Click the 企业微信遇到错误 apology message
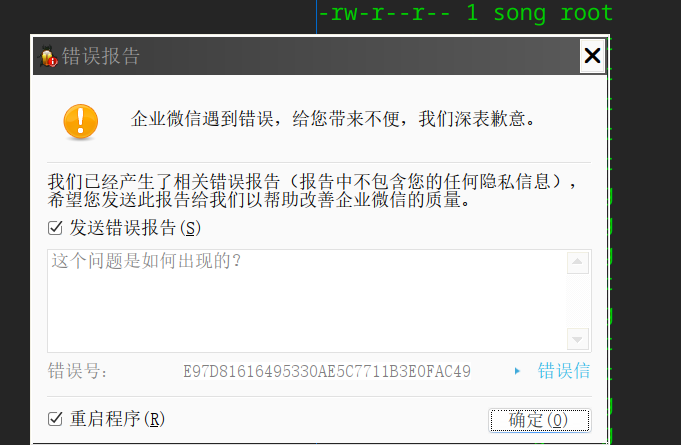The image size is (681, 445). coord(334,119)
